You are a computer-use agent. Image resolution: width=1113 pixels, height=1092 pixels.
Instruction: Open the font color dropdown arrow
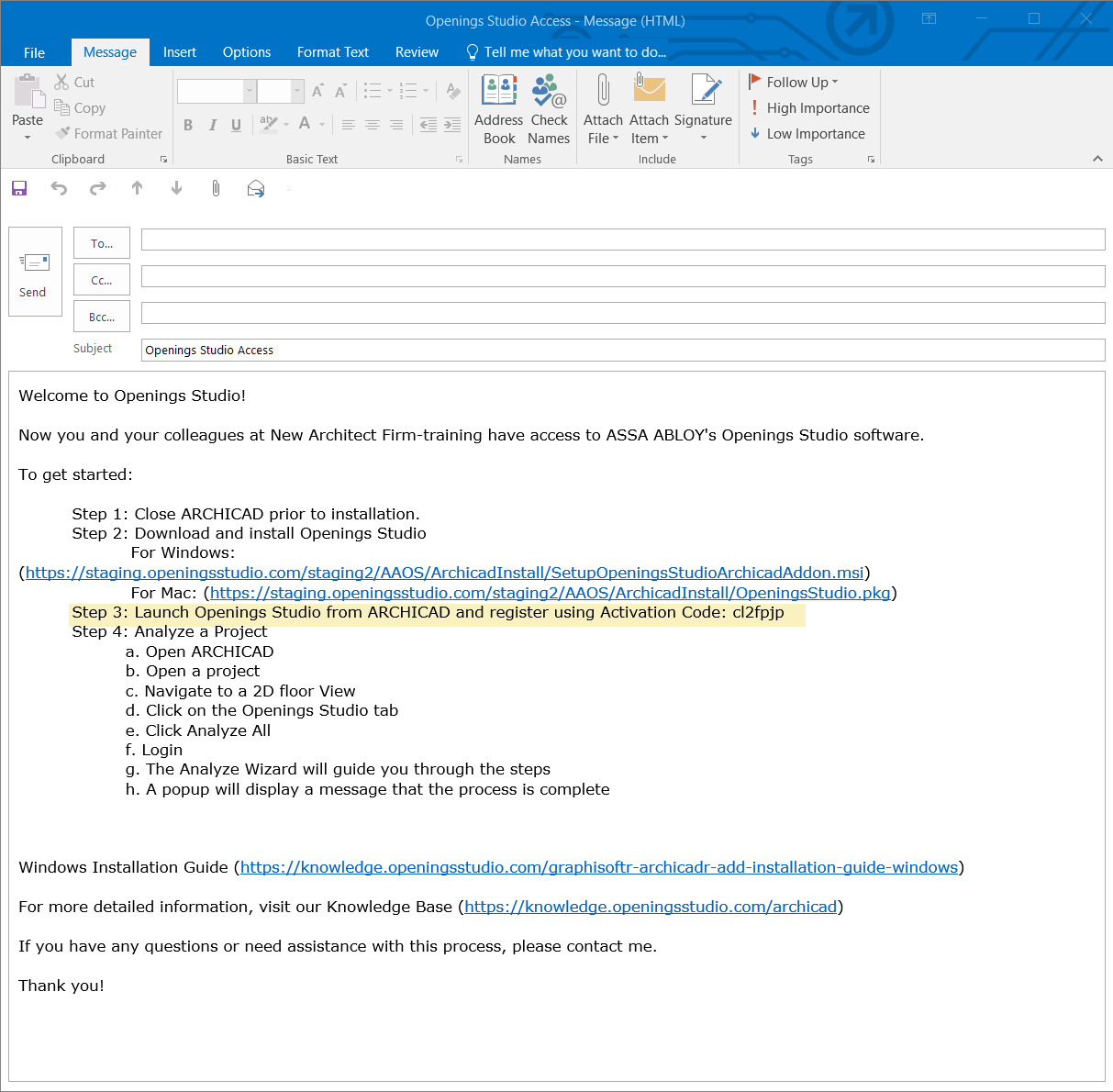tap(322, 124)
